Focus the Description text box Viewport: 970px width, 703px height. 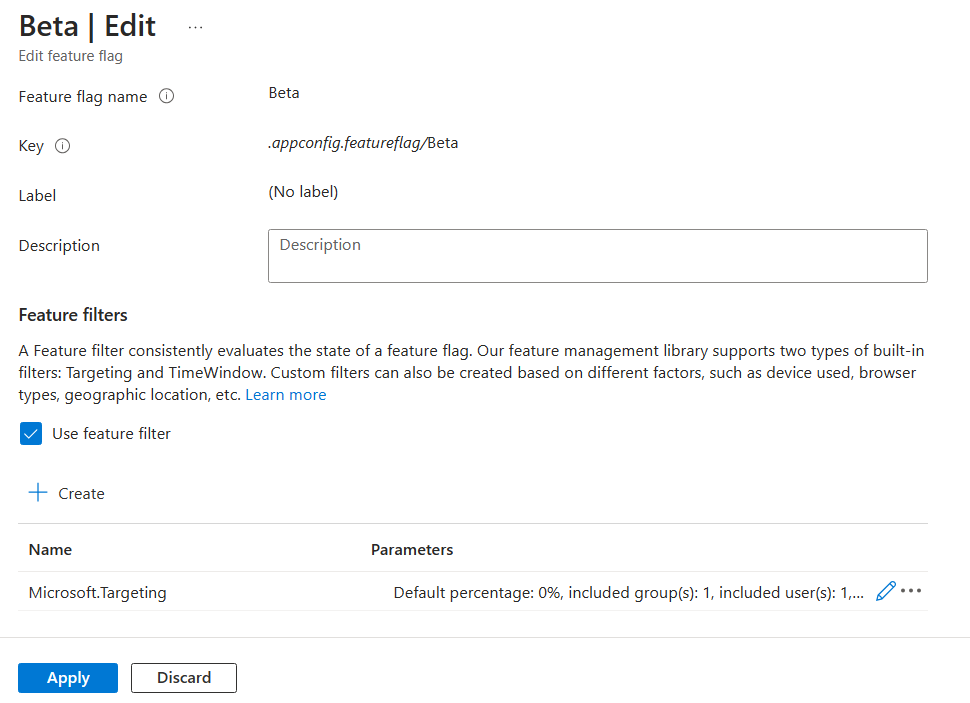[597, 256]
